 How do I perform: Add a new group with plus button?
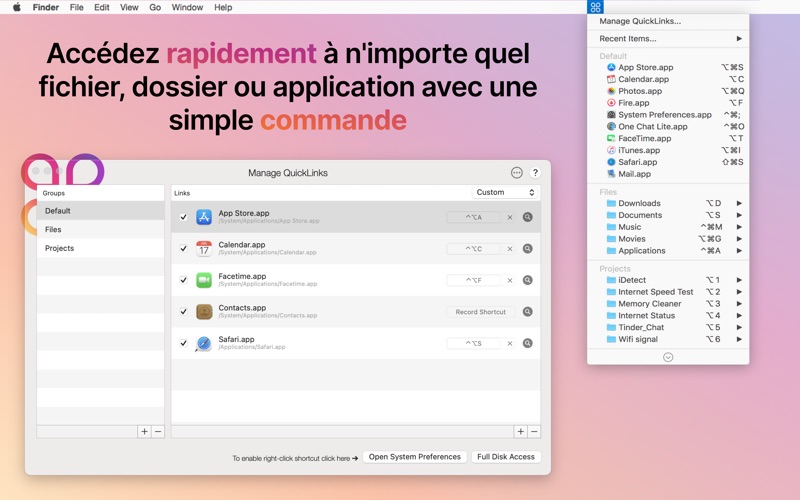[x=144, y=432]
